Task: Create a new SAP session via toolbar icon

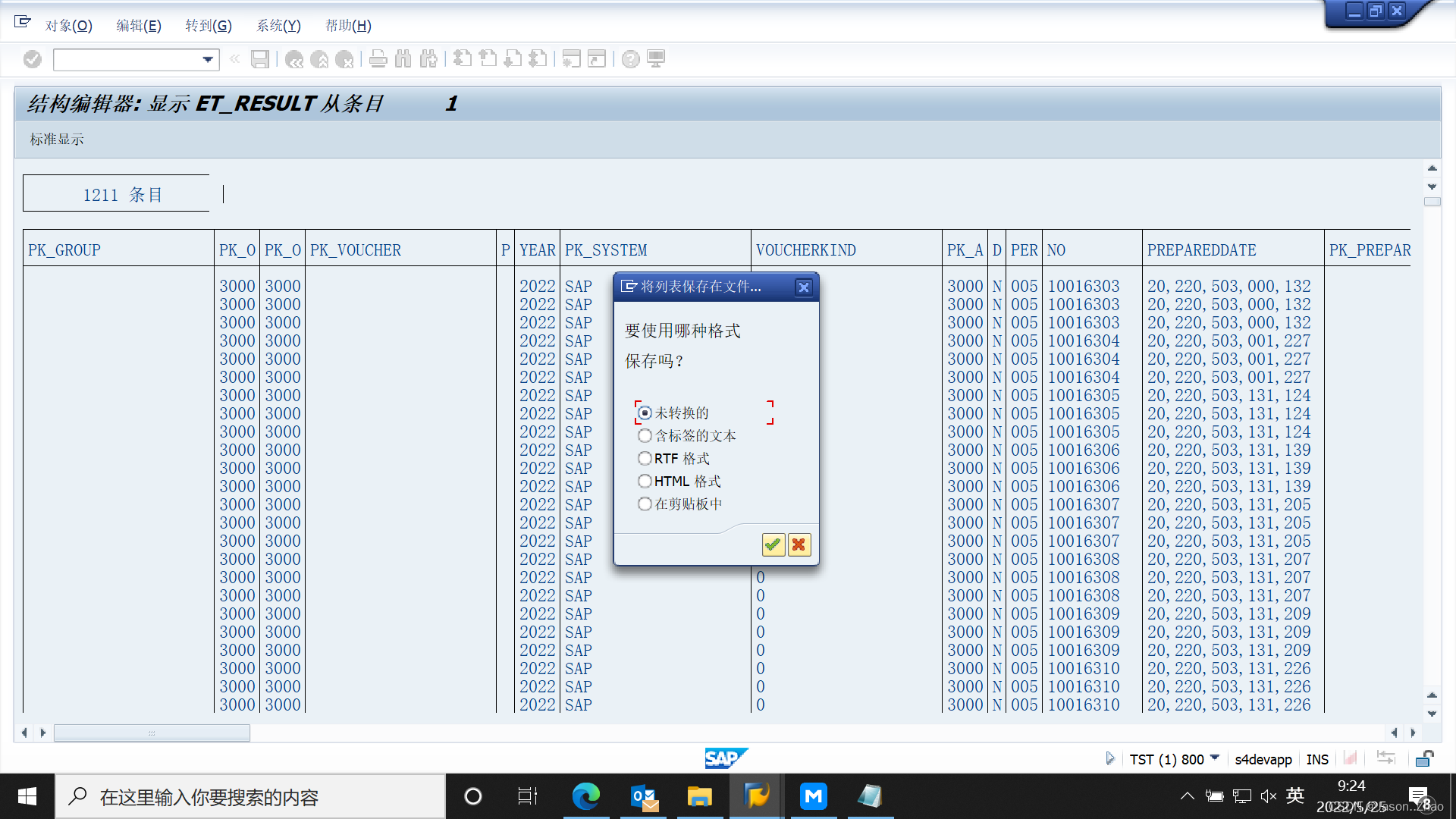Action: pos(571,59)
